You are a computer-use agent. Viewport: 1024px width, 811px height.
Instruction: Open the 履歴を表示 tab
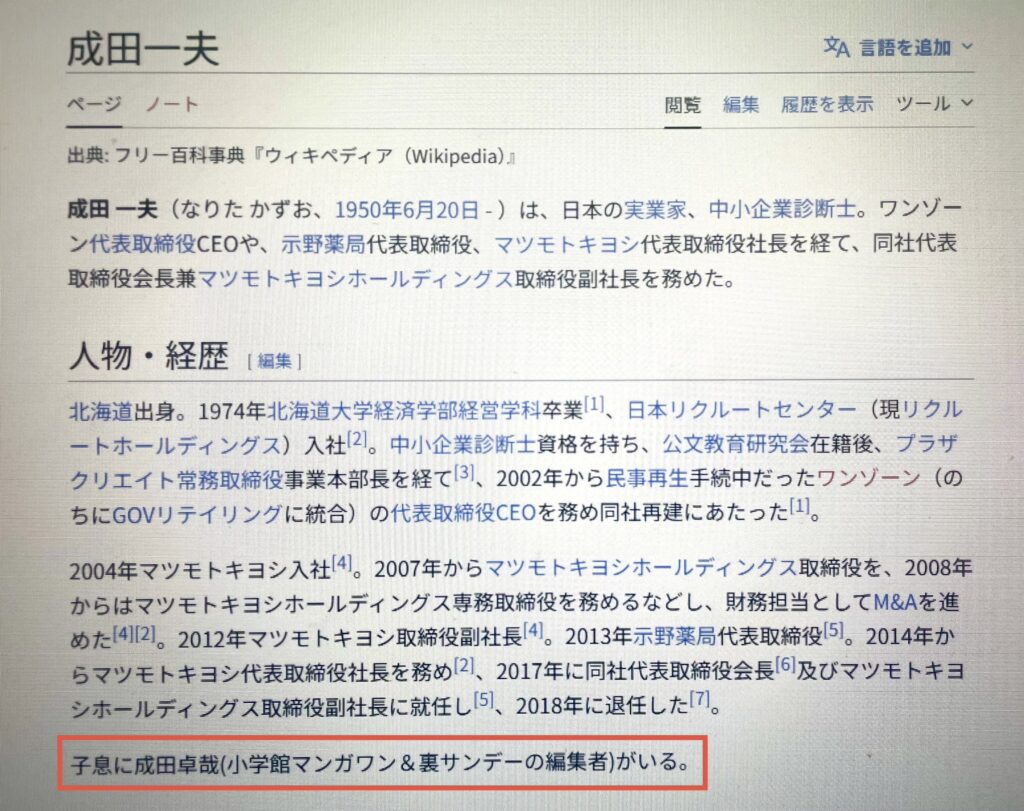tap(827, 104)
